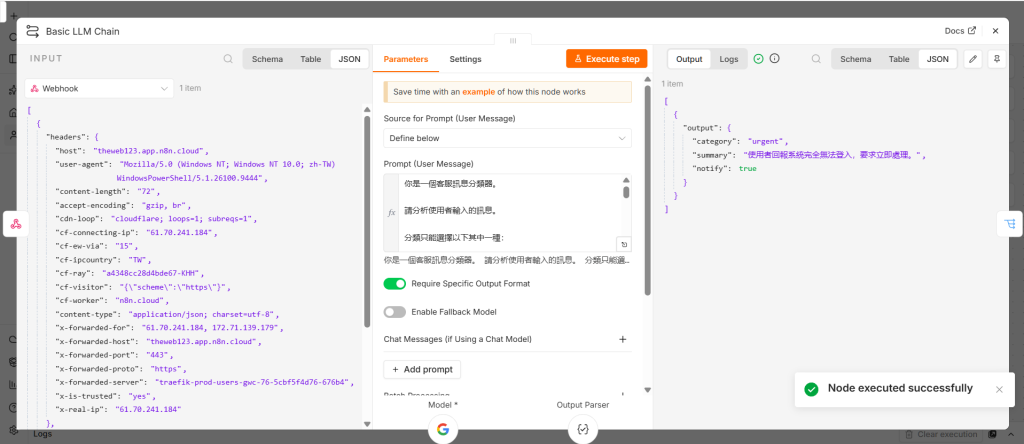
Task: Open the Parameters tab
Action: (406, 59)
